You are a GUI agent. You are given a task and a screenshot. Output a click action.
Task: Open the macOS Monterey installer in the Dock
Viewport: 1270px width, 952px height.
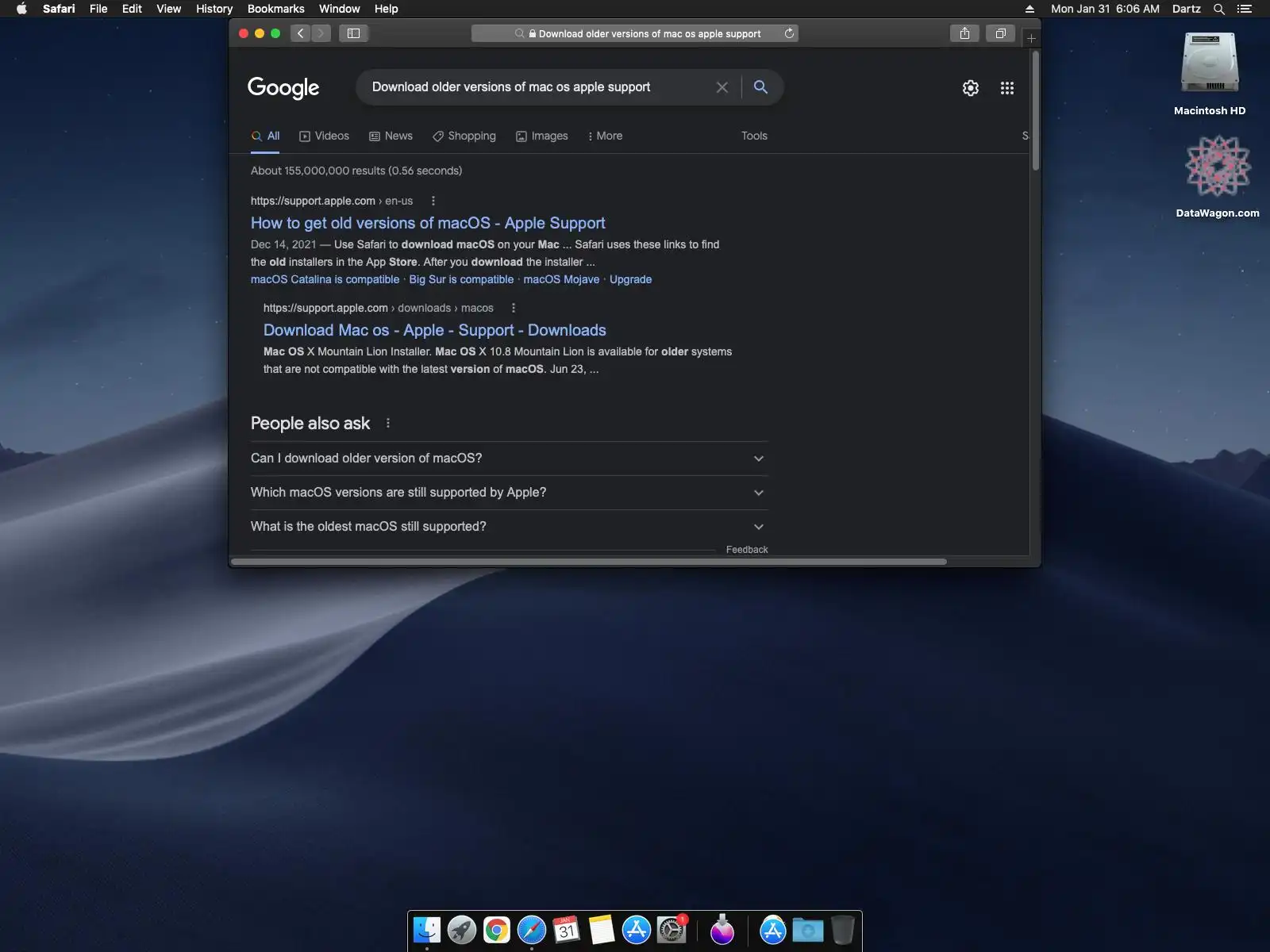(722, 929)
